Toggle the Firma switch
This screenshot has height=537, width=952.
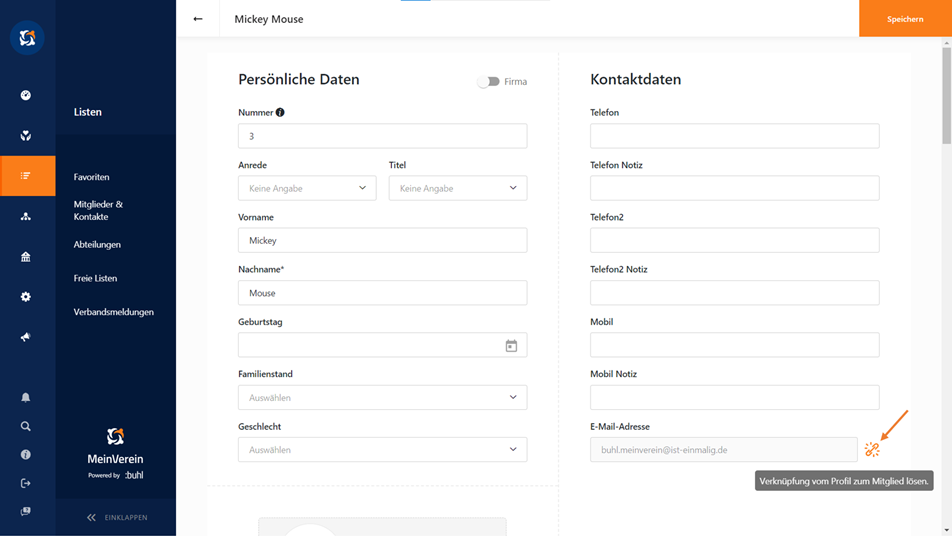(x=488, y=81)
